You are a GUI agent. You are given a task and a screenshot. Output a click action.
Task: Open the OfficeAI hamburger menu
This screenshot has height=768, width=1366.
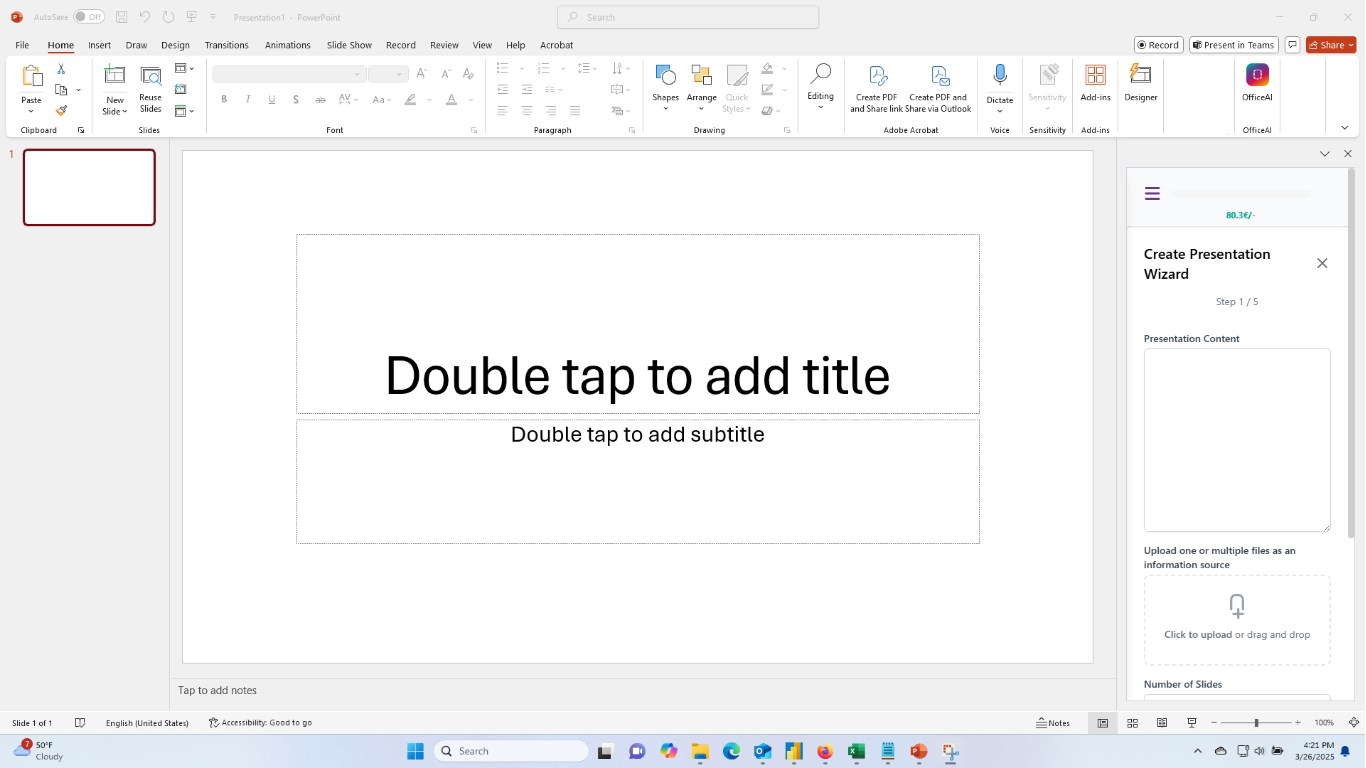1152,194
